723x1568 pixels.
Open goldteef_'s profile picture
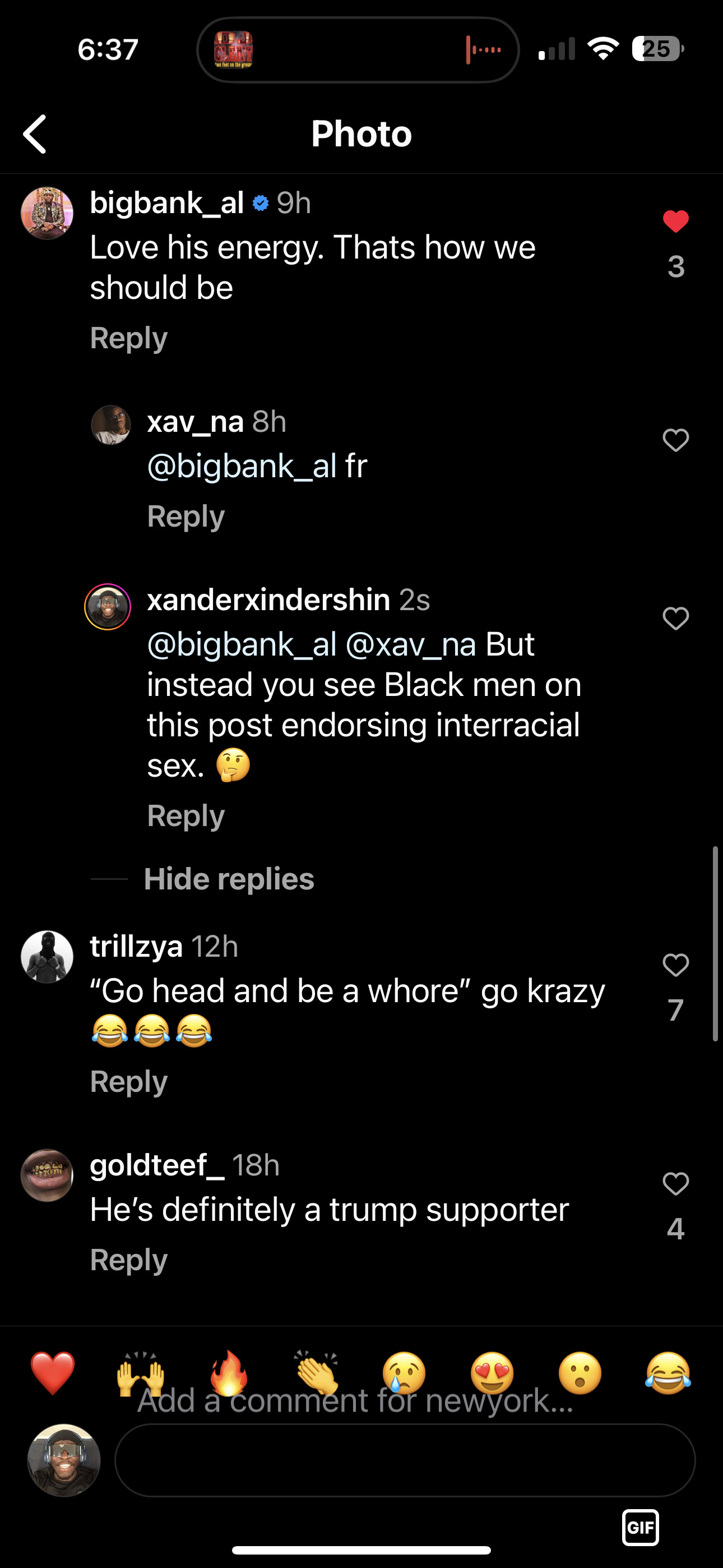click(47, 1175)
